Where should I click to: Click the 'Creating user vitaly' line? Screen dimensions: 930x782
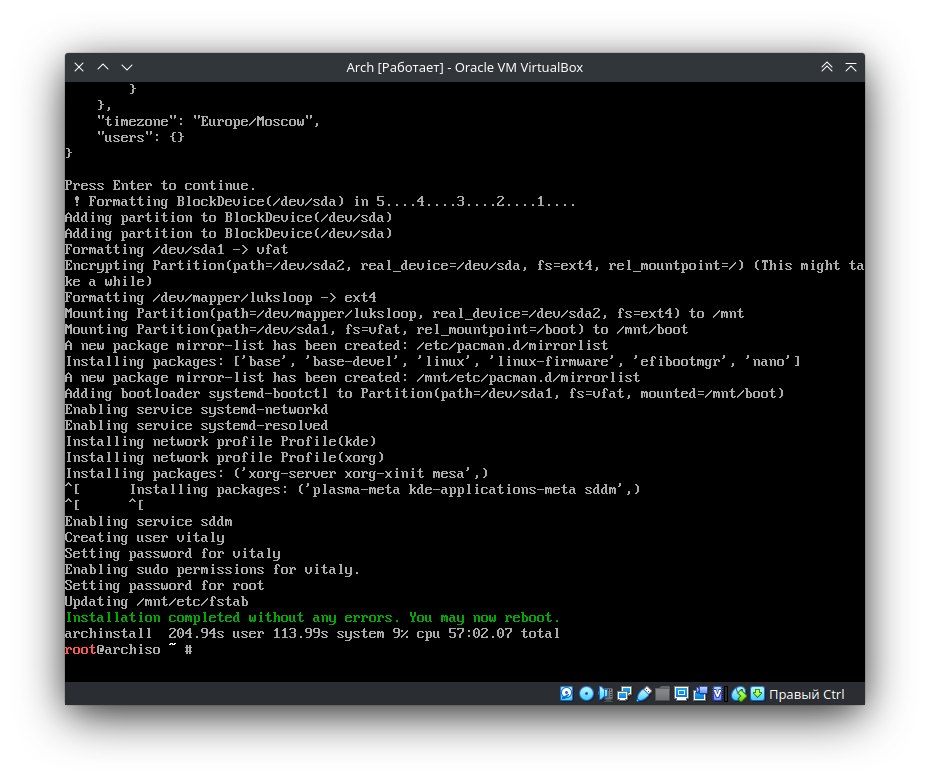pyautogui.click(x=145, y=538)
